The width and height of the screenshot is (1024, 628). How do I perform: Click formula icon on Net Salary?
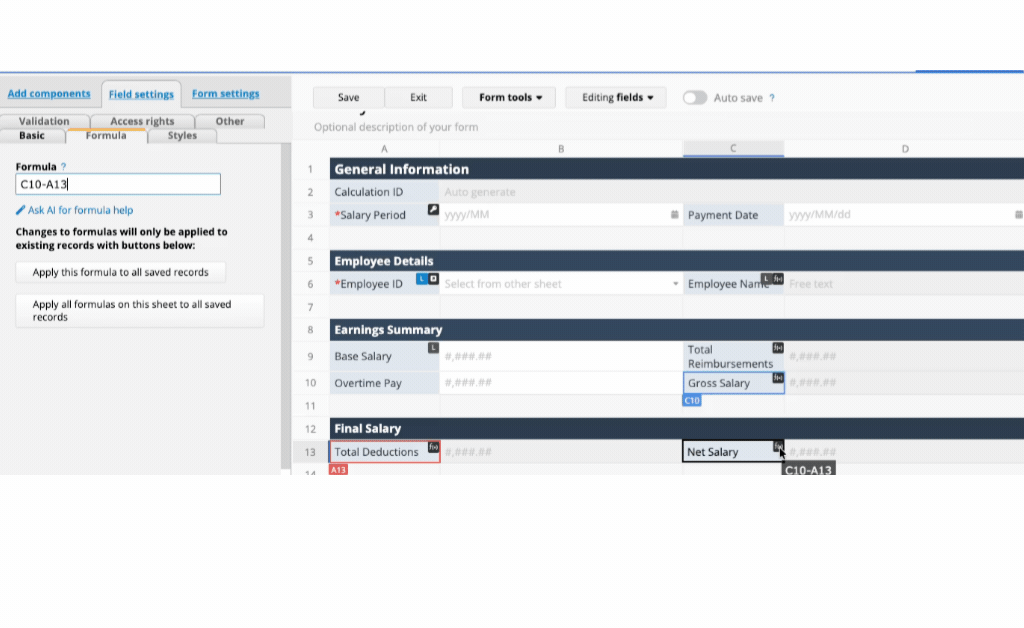tap(778, 447)
